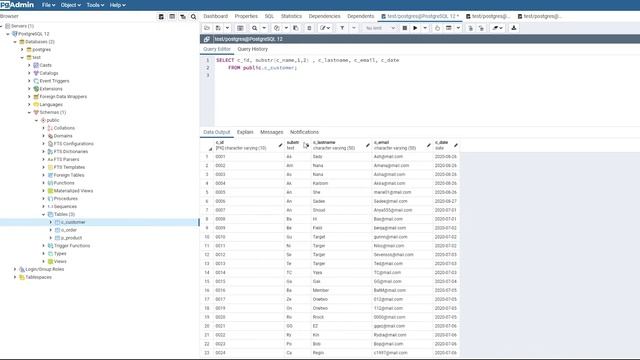640x360 pixels.
Task: Select the Sequences node in tree
Action: [65, 207]
